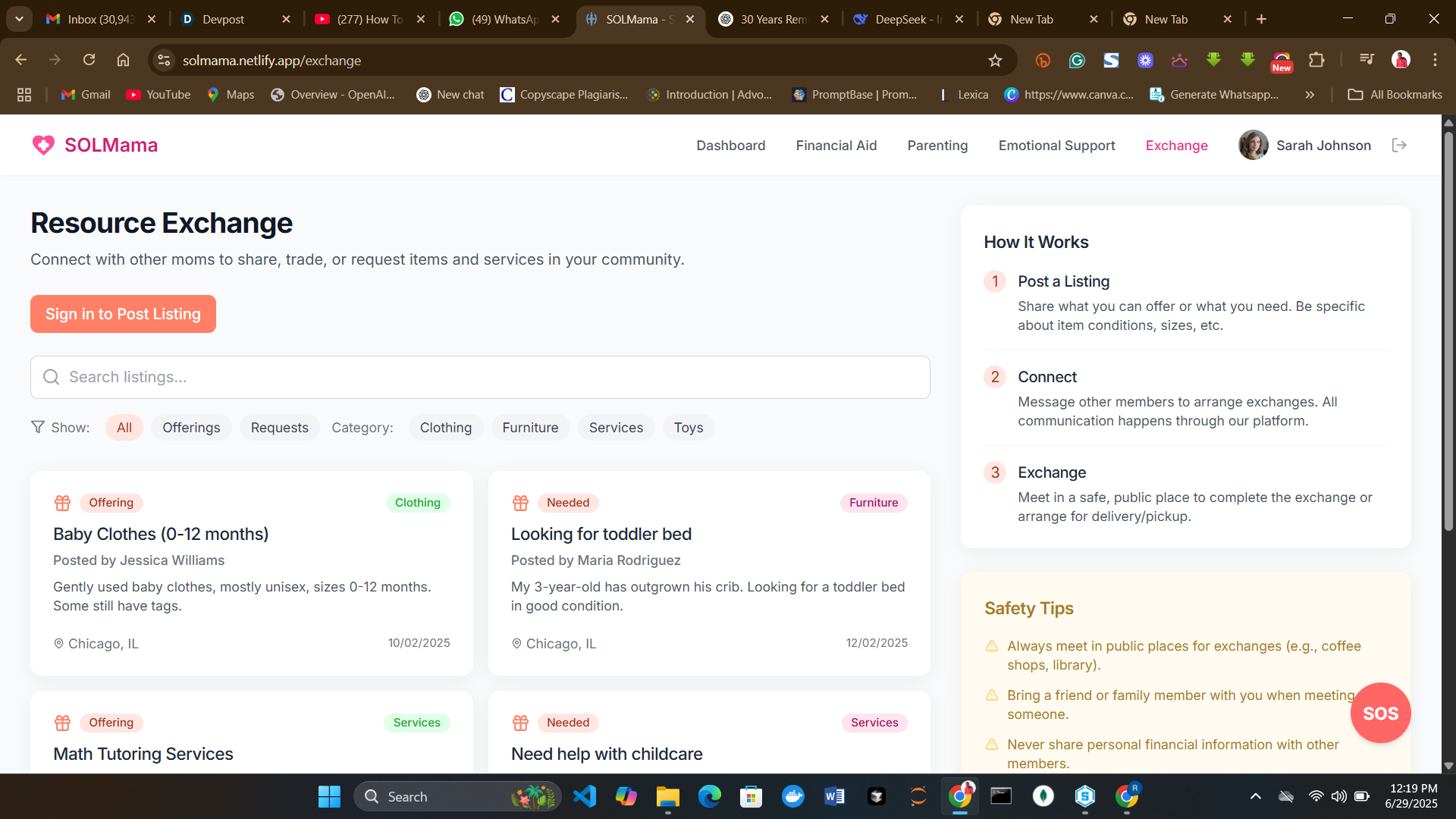Open the browser Extensions puzzle icon

(1316, 61)
